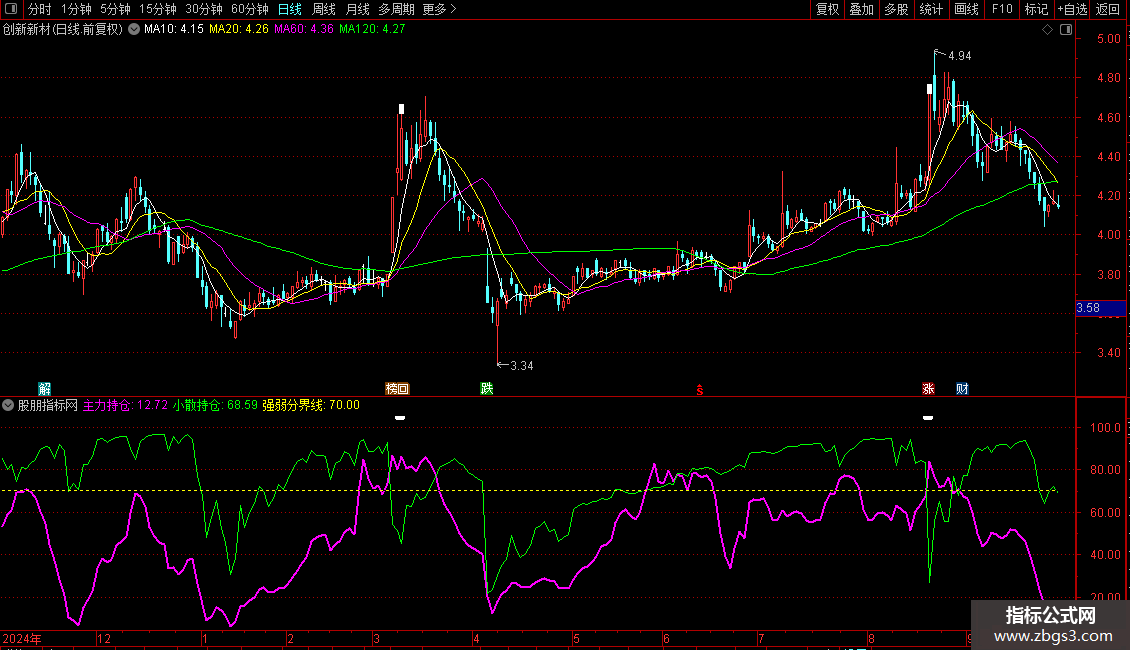Select the 60分钟 period tab
The height and width of the screenshot is (650, 1130).
pyautogui.click(x=249, y=9)
